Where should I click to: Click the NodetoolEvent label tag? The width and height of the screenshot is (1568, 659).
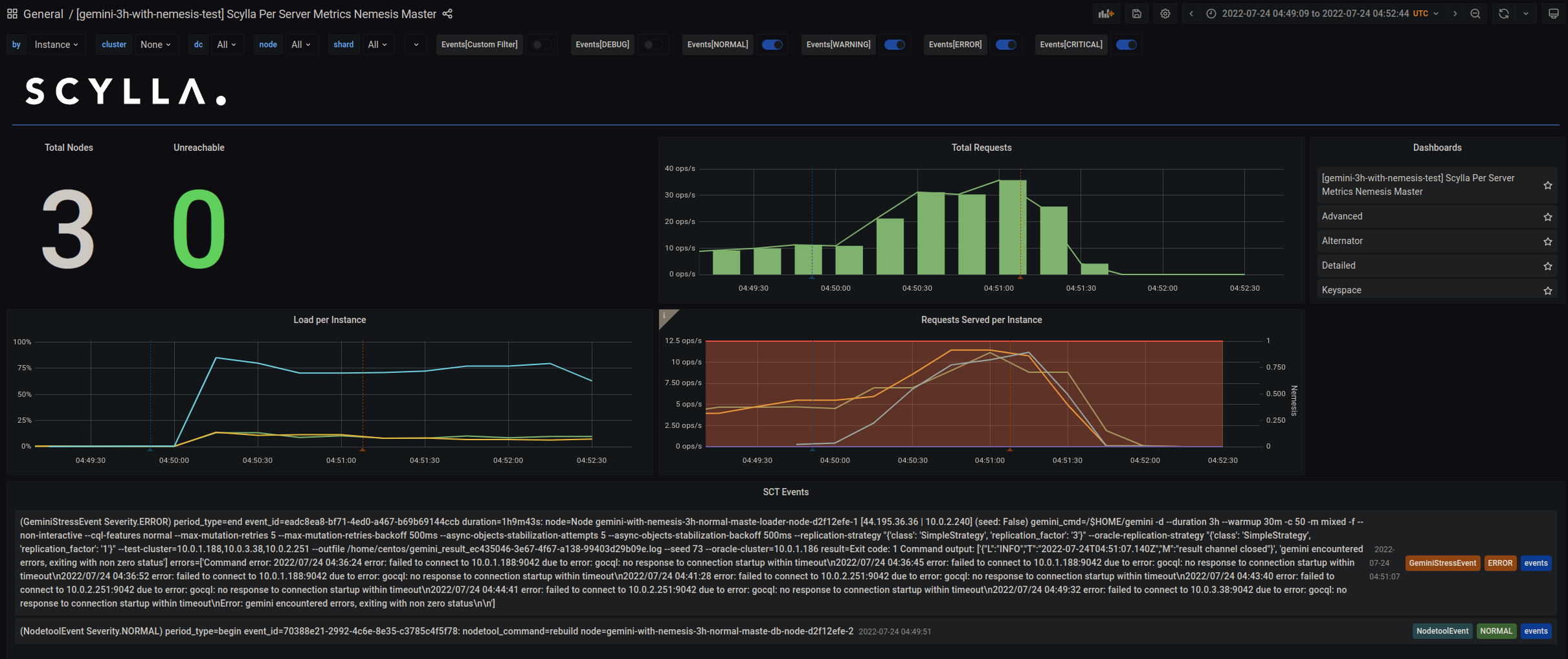[x=1442, y=631]
